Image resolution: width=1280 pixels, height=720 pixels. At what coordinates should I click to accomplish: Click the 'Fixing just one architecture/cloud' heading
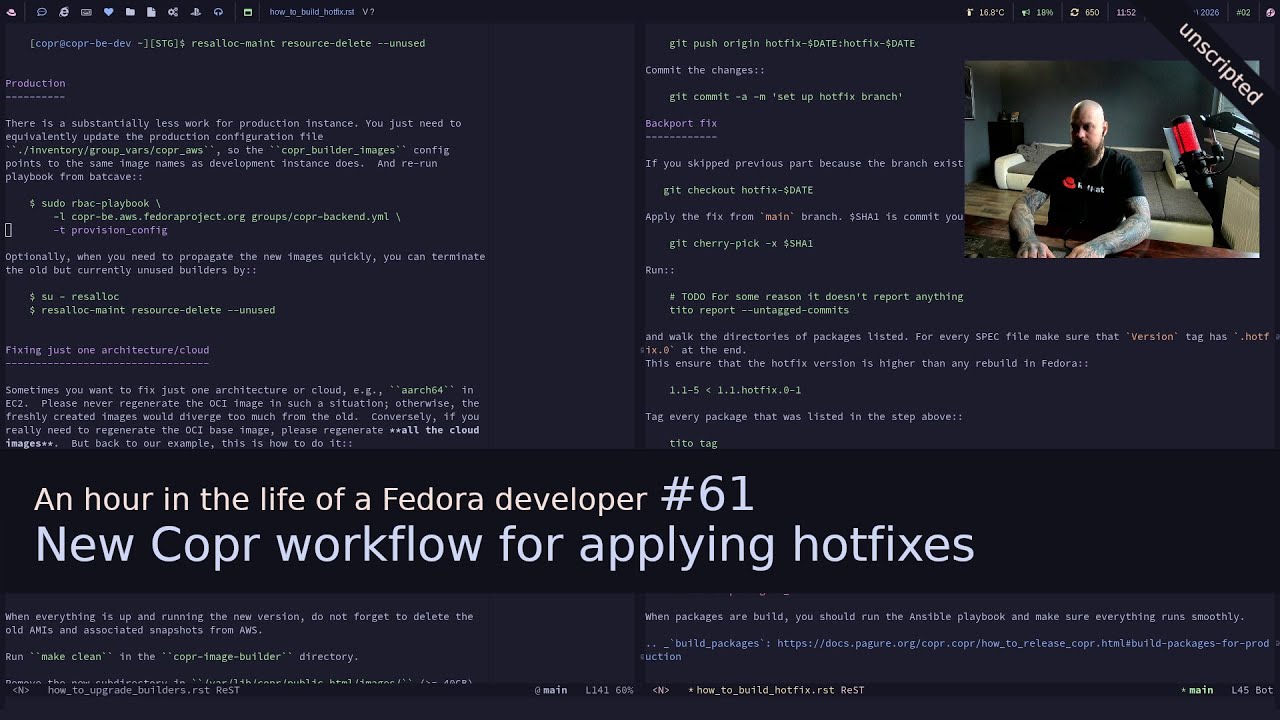point(107,350)
